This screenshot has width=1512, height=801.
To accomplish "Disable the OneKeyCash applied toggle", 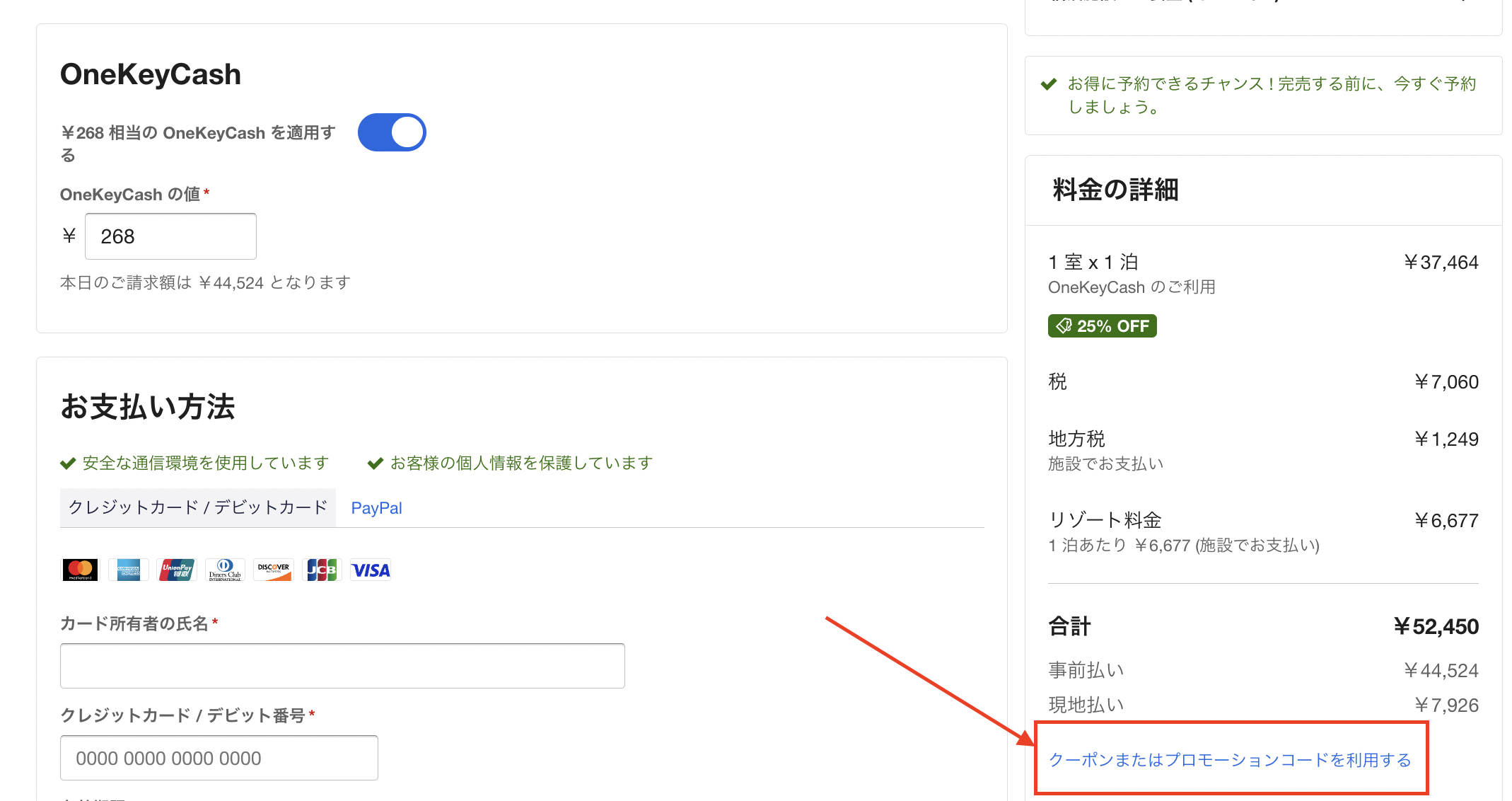I will (392, 132).
